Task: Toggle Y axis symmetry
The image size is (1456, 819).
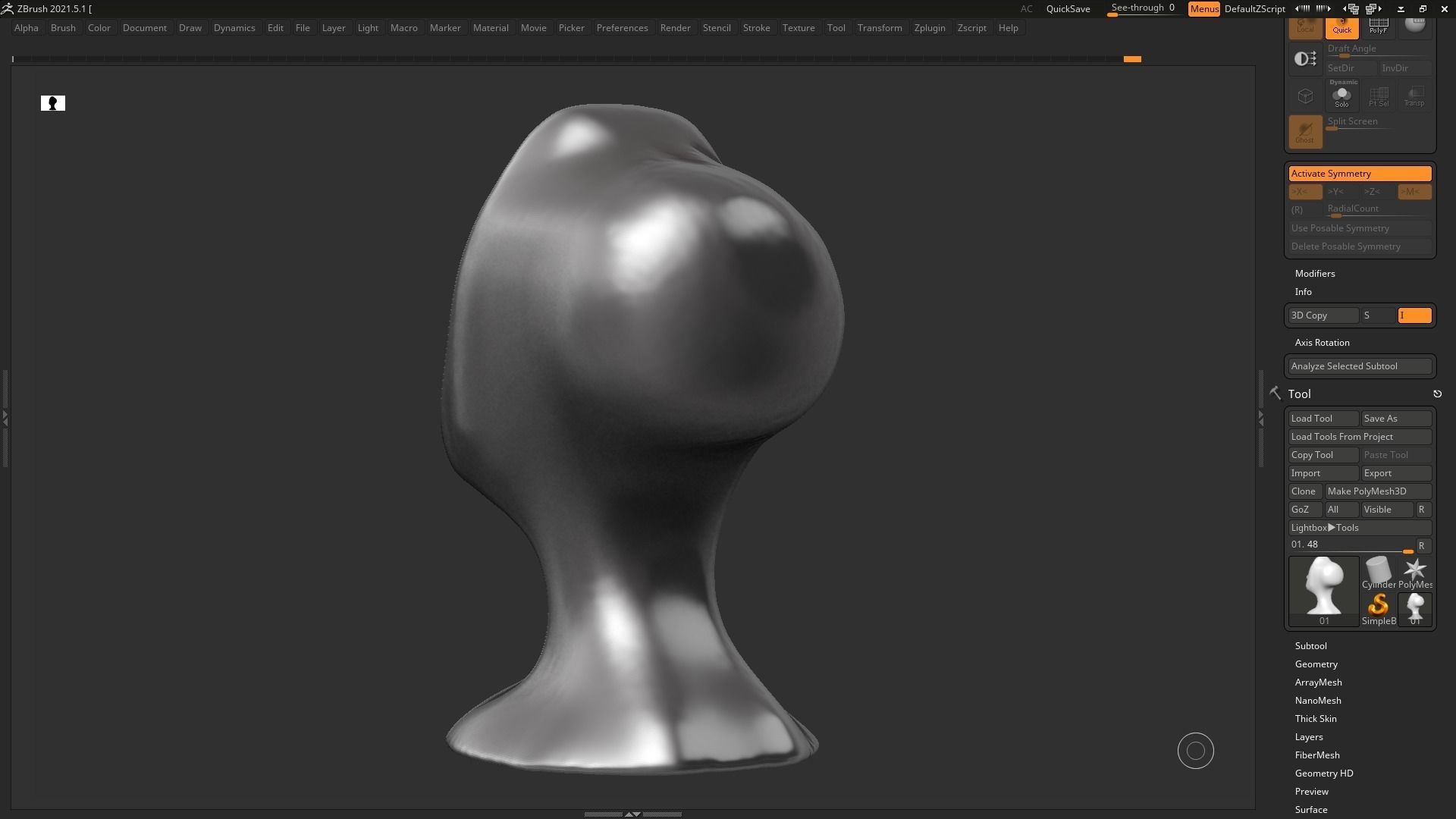Action: pos(1341,192)
